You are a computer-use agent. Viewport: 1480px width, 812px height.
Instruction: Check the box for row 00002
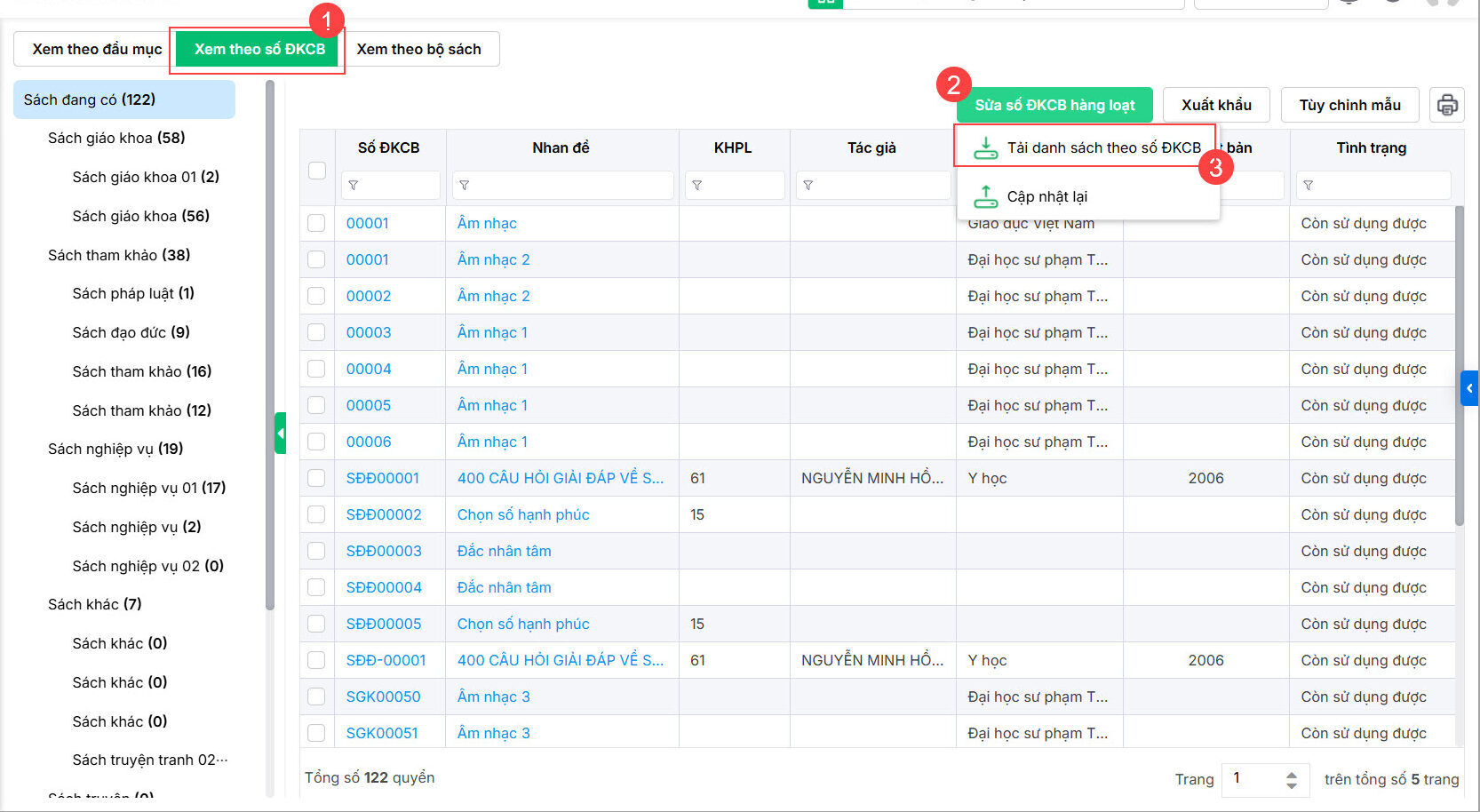pos(316,296)
